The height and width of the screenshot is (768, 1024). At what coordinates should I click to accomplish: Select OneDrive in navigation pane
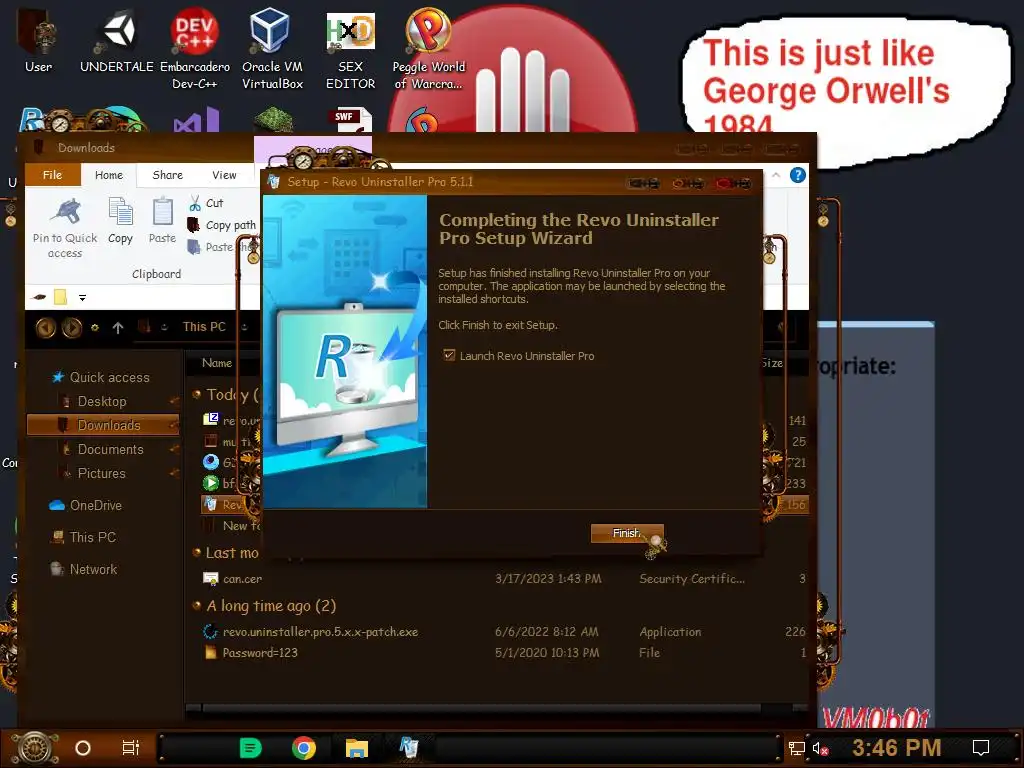[x=86, y=505]
